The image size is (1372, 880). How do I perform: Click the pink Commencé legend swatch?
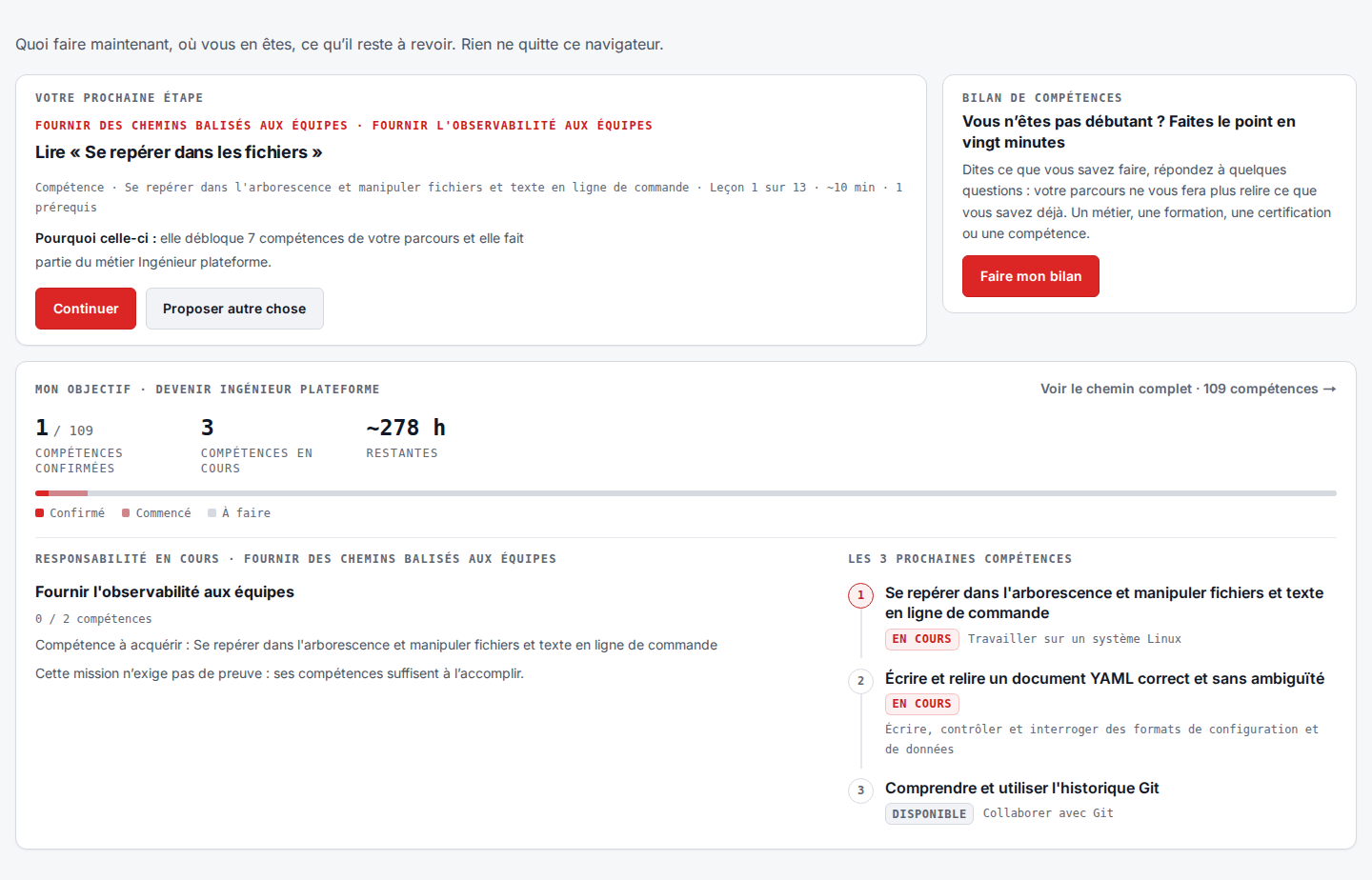click(x=126, y=513)
